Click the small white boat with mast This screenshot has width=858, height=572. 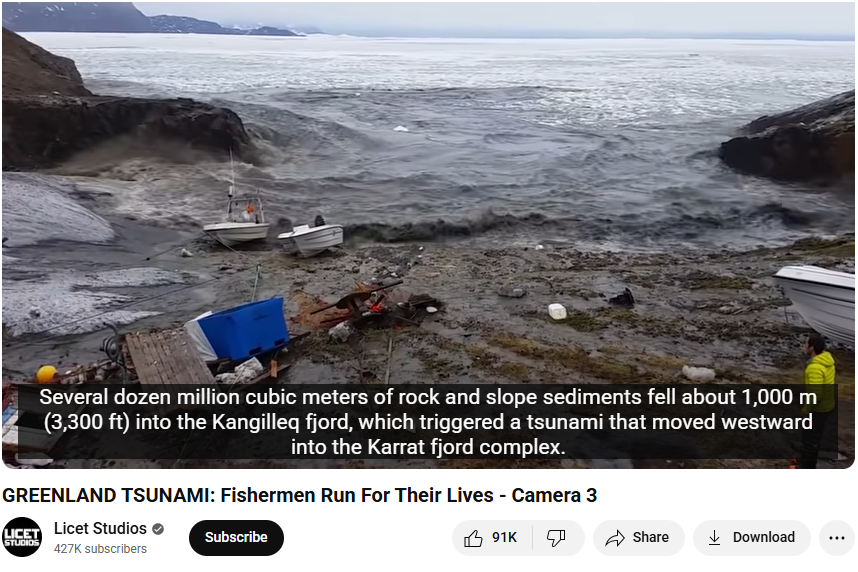(237, 219)
